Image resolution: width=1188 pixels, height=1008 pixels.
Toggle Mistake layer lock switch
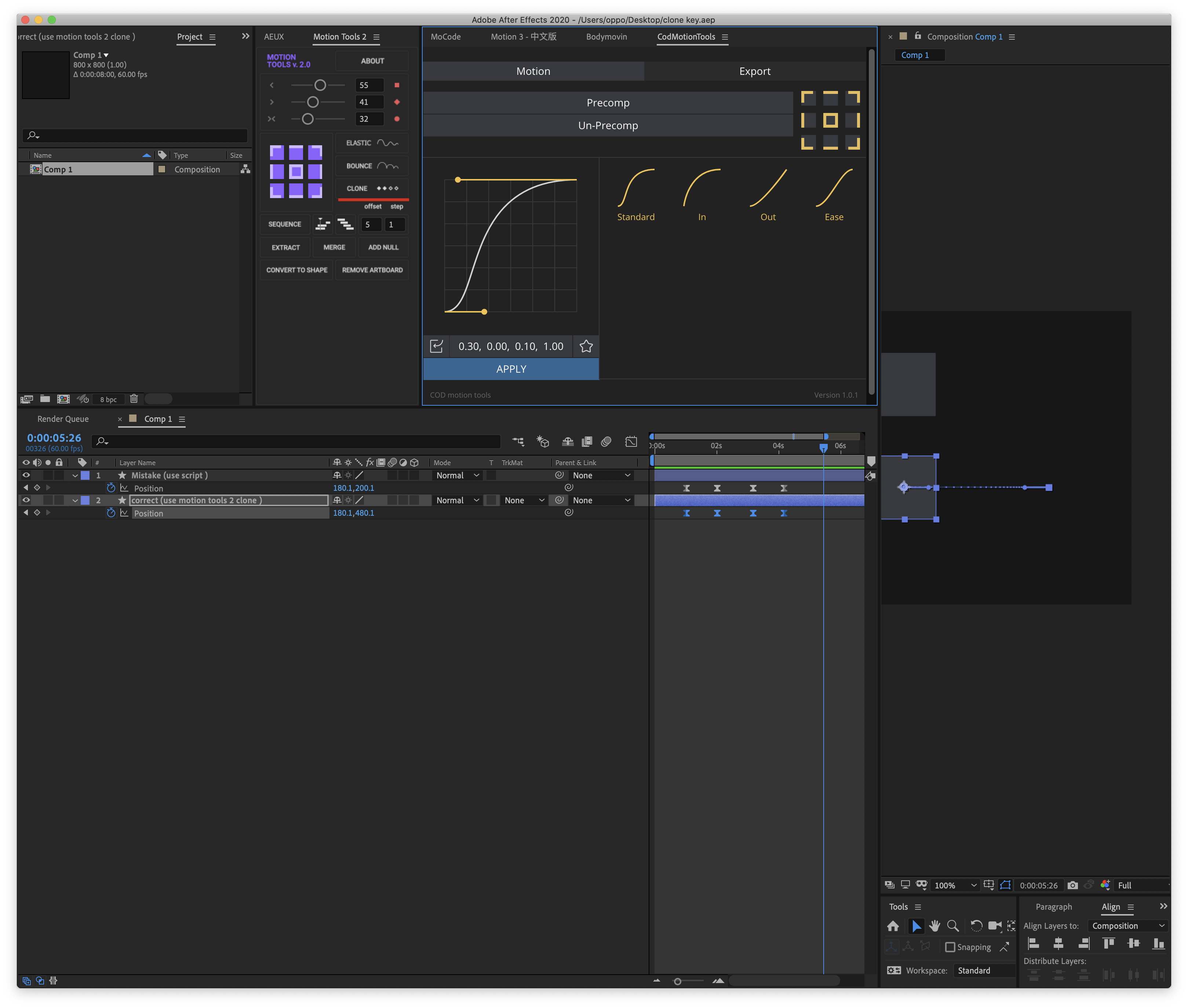point(59,475)
